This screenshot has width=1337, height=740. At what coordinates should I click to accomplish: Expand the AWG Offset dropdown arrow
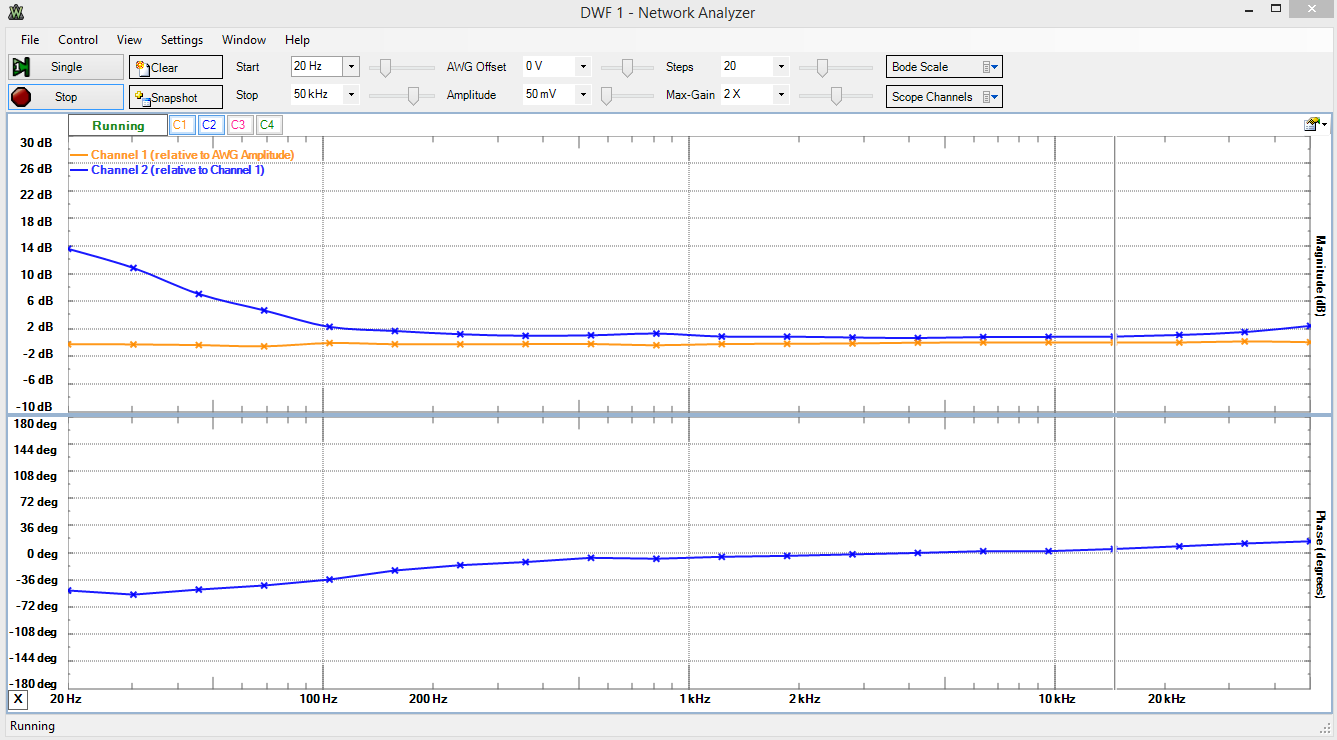[583, 67]
